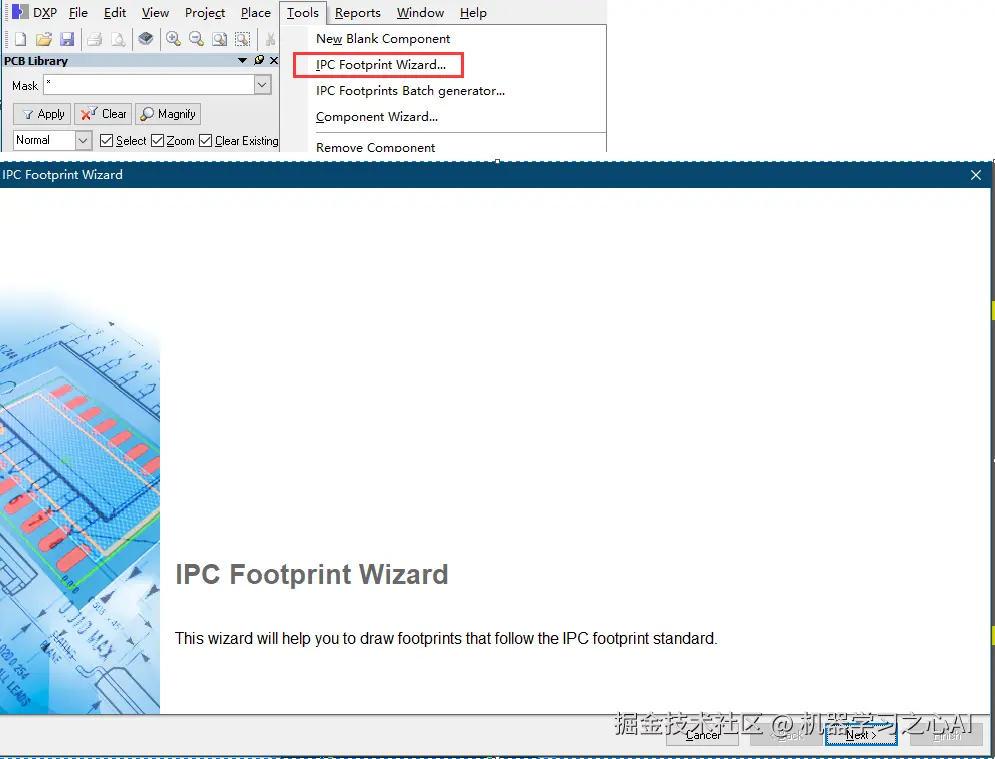Open the File menu
995x759 pixels.
78,13
